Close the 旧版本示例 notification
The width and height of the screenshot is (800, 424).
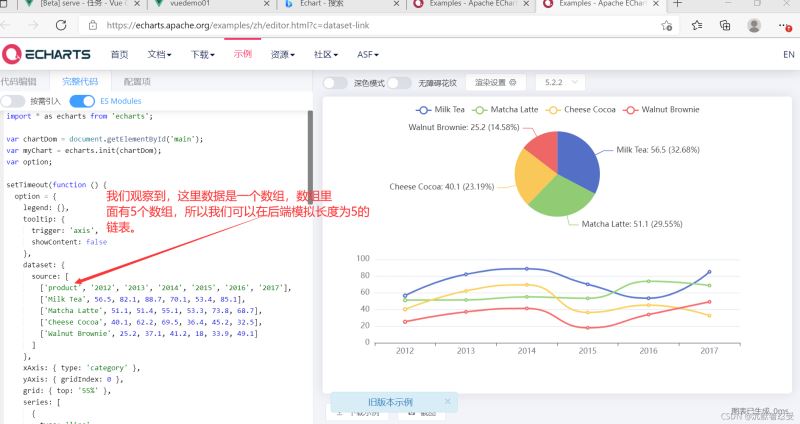point(447,402)
